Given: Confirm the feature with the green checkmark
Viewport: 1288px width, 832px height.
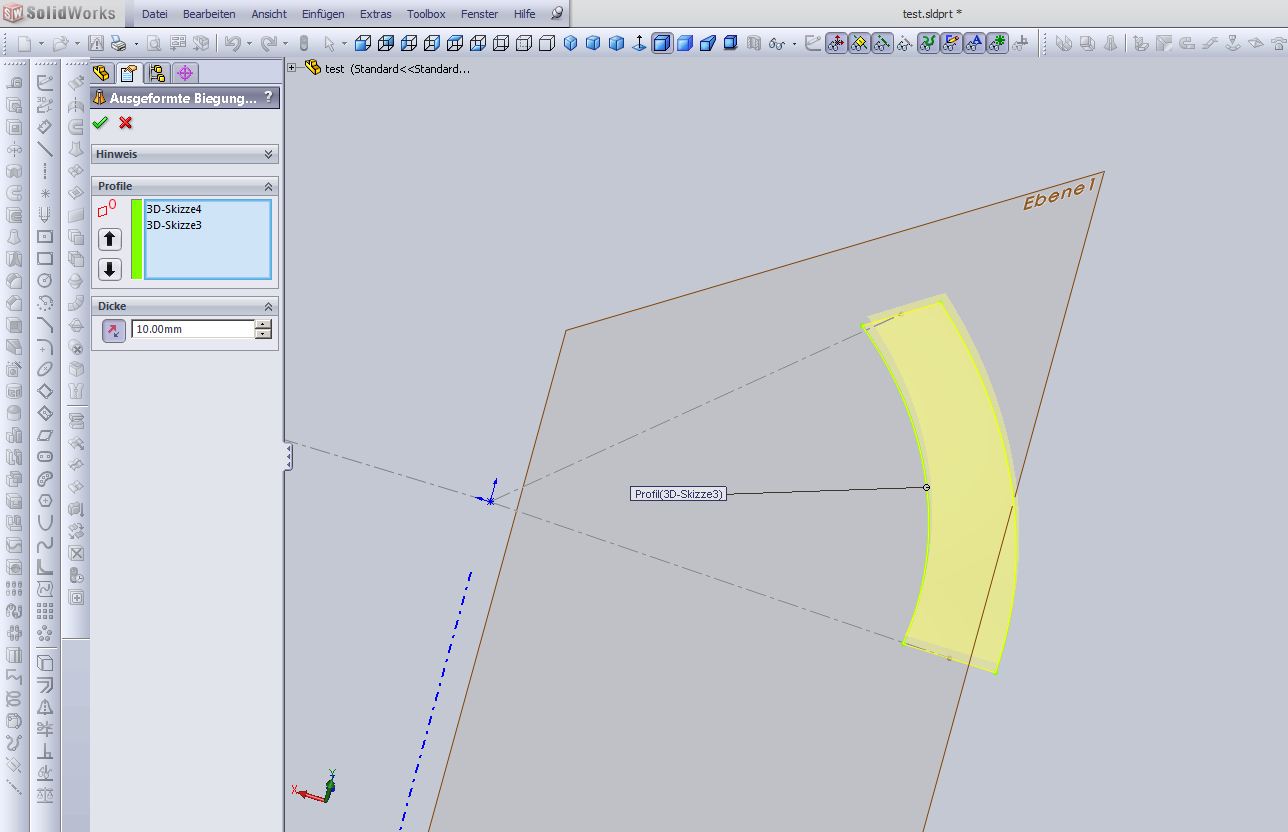Looking at the screenshot, I should (x=100, y=123).
